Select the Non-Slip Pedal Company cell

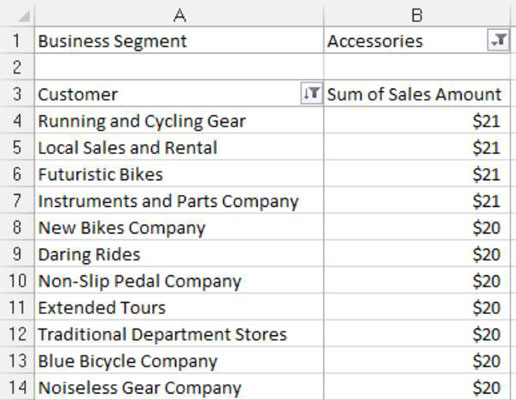179,281
